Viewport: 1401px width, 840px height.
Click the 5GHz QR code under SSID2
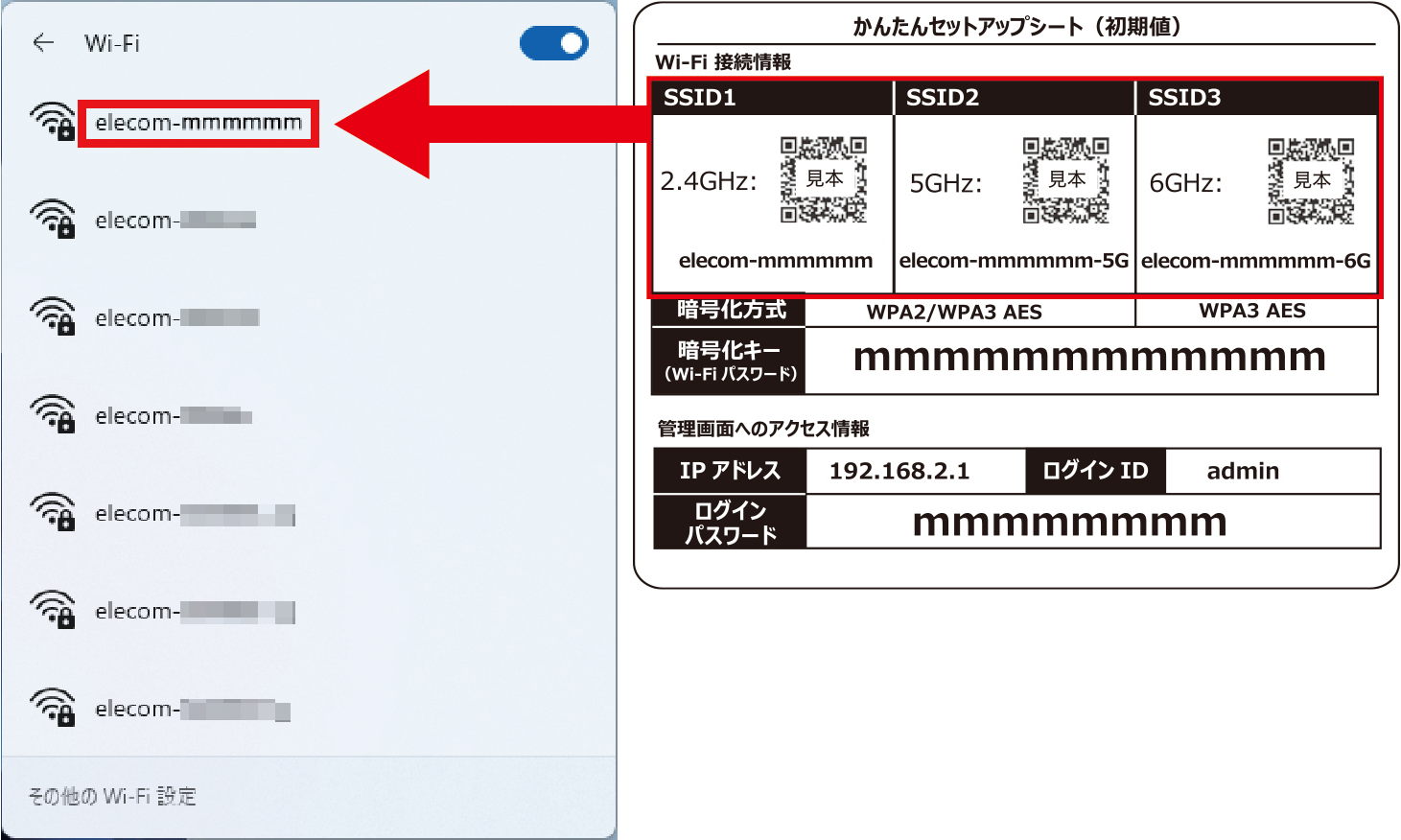[x=1065, y=179]
